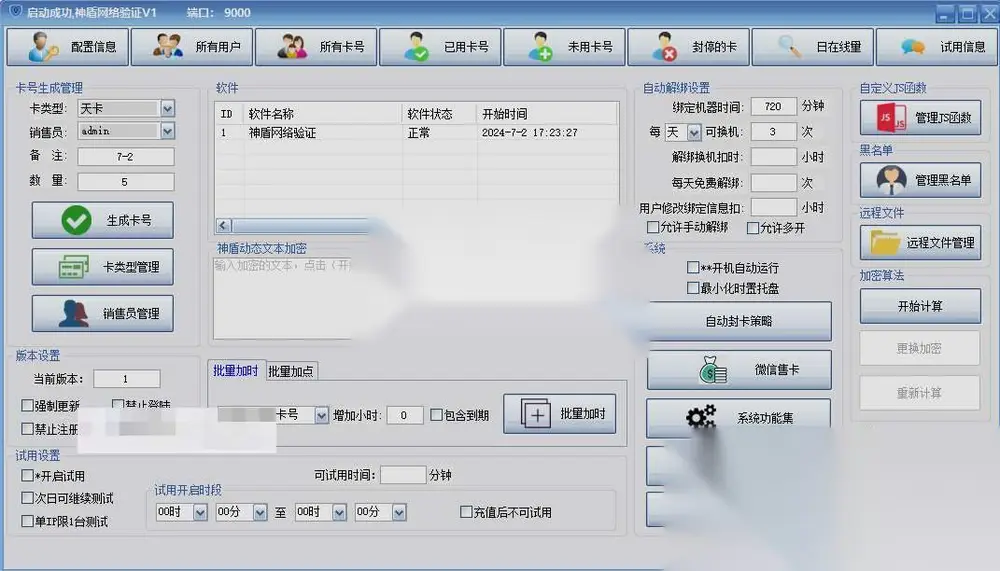Click 每天免费解绑 count field
Viewport: 1000px width, 571px height.
pyautogui.click(x=774, y=182)
